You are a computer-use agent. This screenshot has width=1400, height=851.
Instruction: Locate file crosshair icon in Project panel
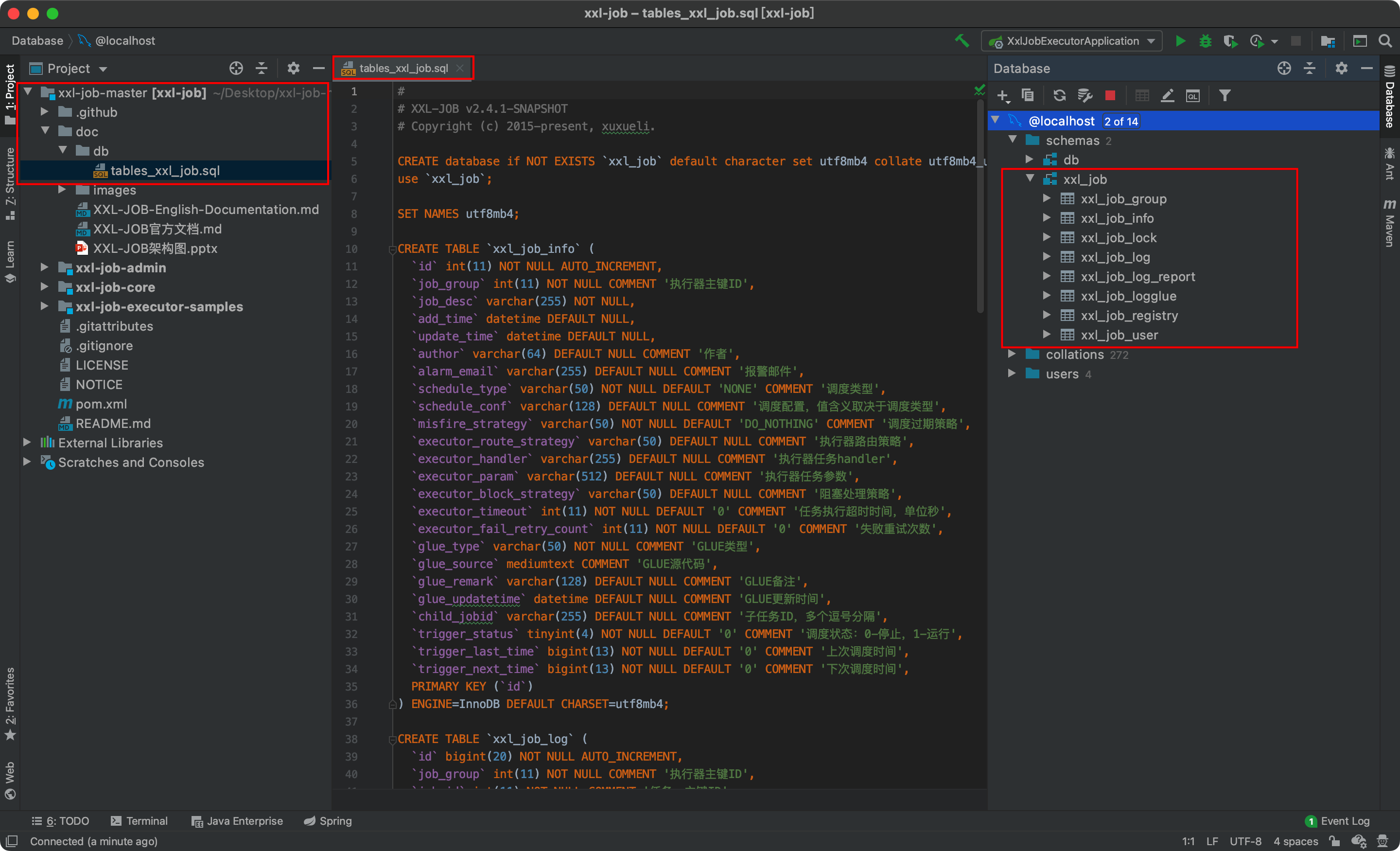[x=236, y=68]
